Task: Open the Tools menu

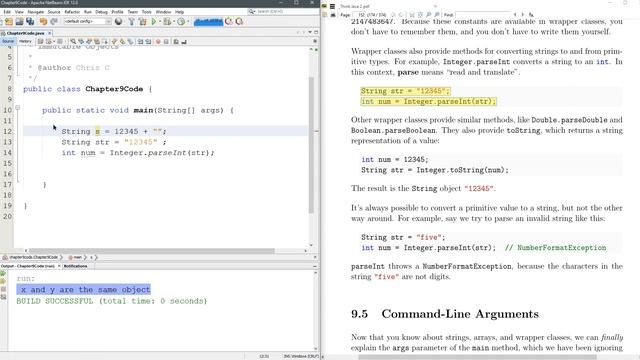Action: 147,12
